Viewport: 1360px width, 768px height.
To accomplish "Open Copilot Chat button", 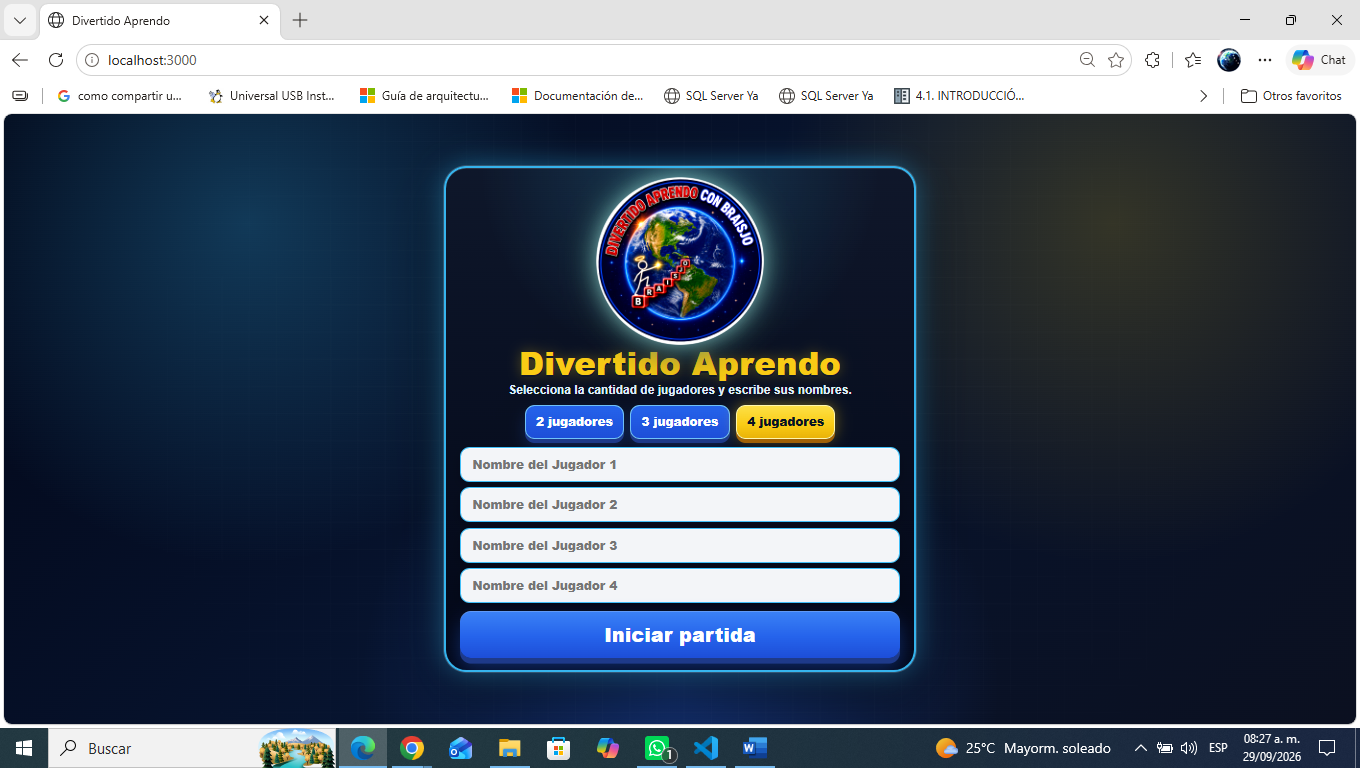I will tap(1319, 60).
